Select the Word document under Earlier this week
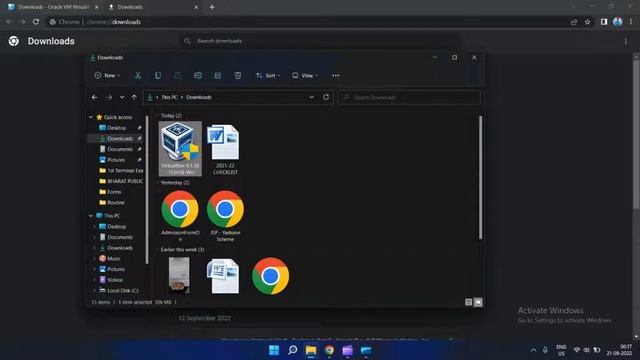The height and width of the screenshot is (360, 640). [x=223, y=276]
